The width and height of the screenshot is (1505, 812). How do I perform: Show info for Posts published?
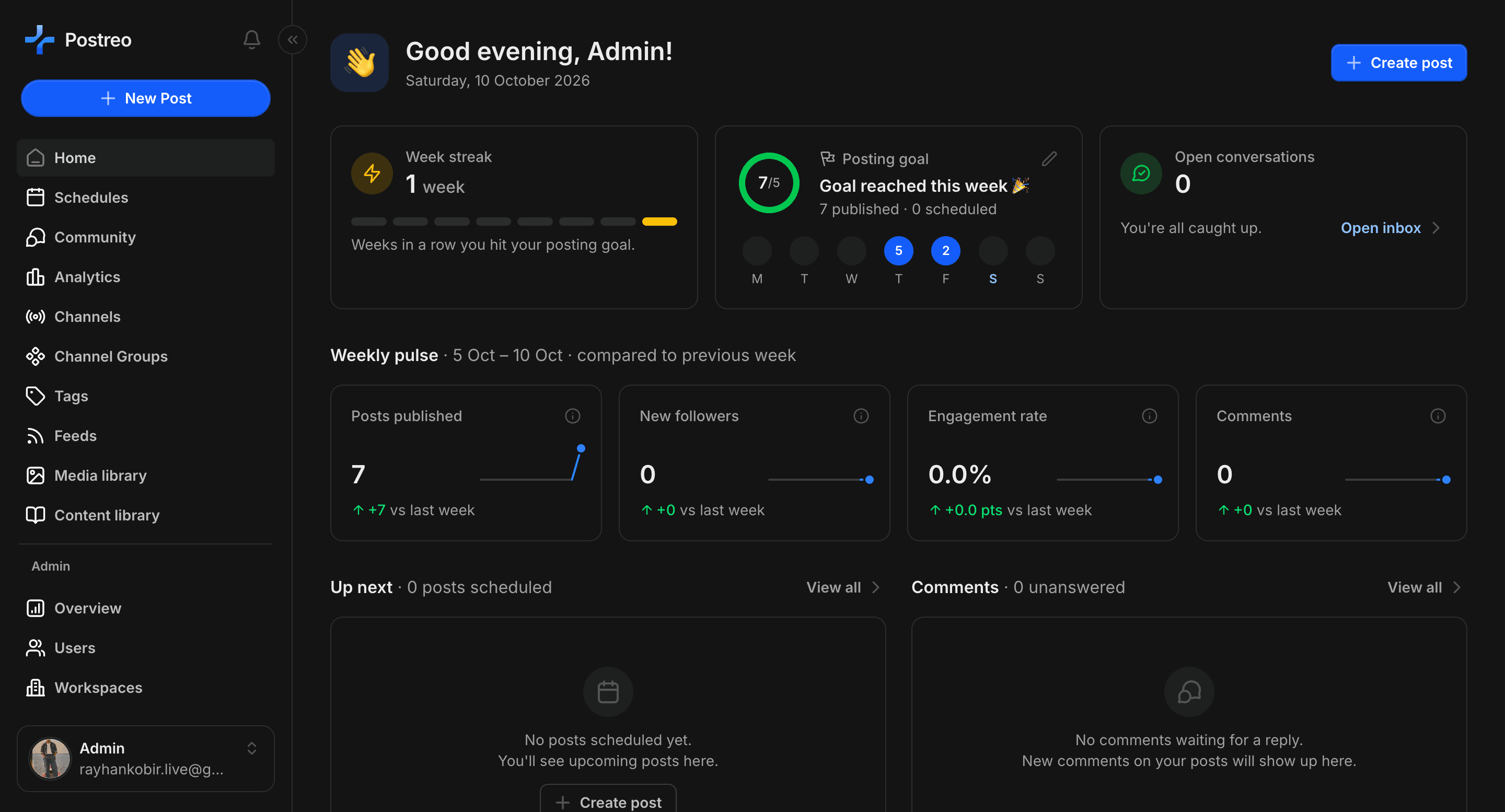tap(573, 416)
